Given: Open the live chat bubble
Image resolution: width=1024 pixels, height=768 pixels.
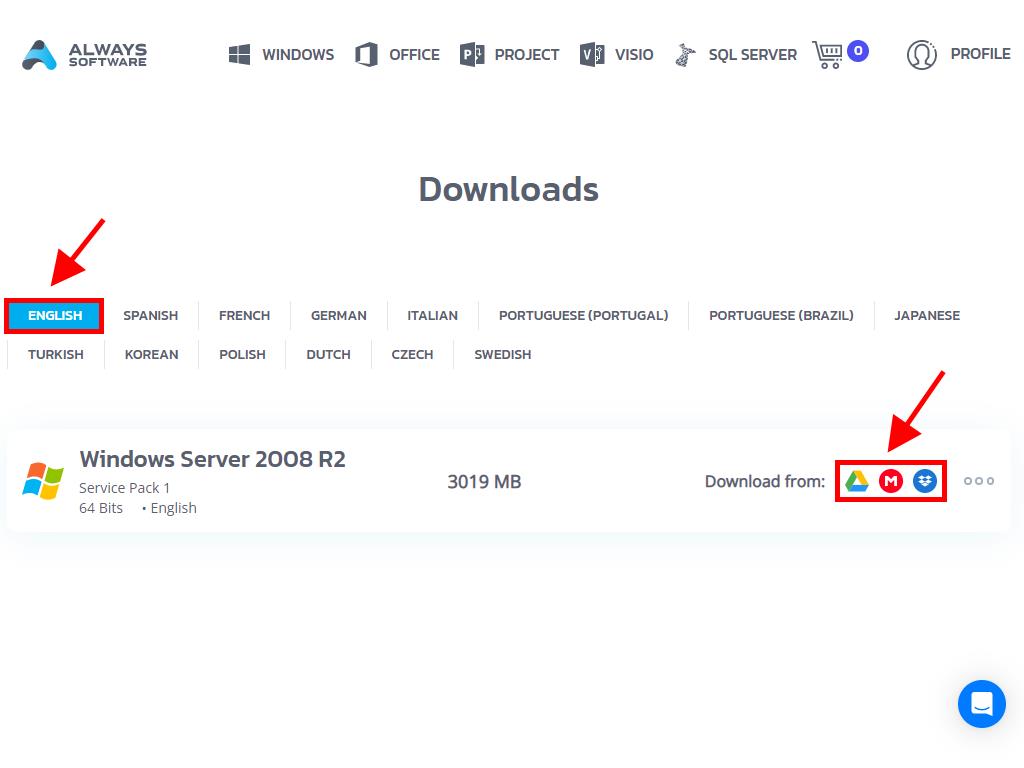Looking at the screenshot, I should 981,704.
